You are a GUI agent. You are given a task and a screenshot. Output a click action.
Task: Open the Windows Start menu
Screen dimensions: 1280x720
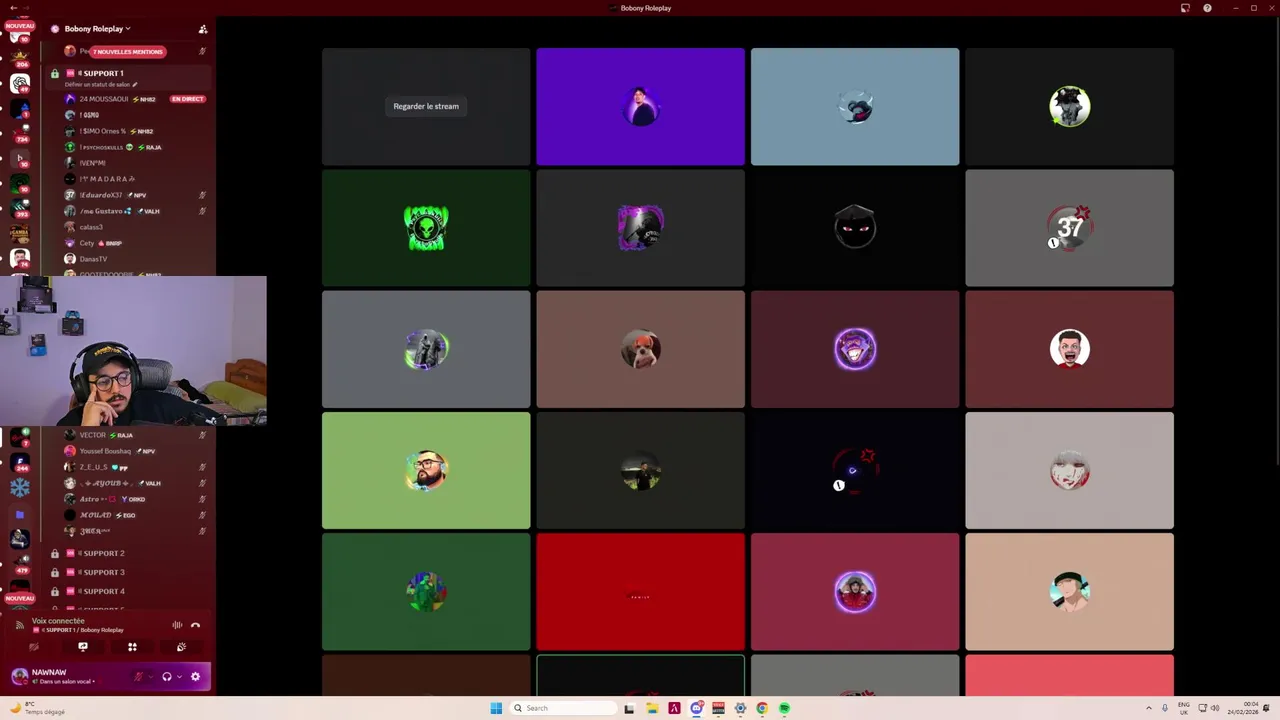pyautogui.click(x=496, y=708)
